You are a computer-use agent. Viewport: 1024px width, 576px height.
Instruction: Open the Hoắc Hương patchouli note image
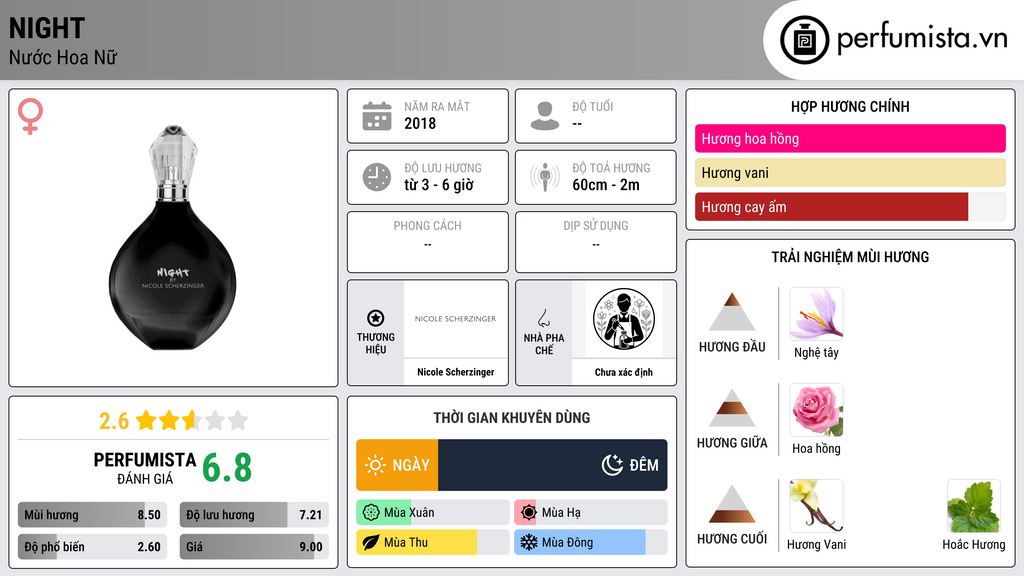coord(974,505)
